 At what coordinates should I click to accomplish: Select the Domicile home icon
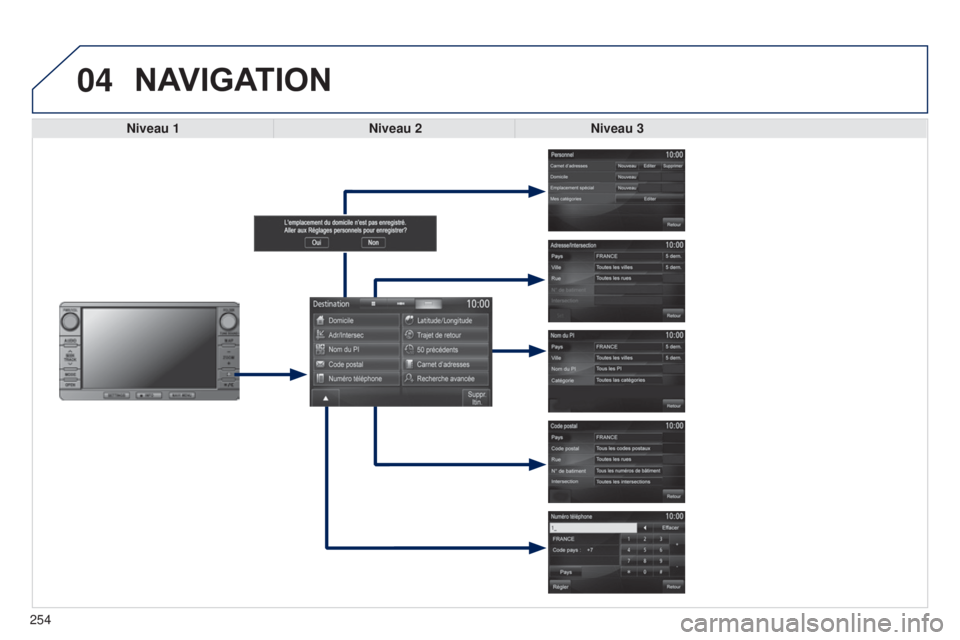[x=320, y=320]
